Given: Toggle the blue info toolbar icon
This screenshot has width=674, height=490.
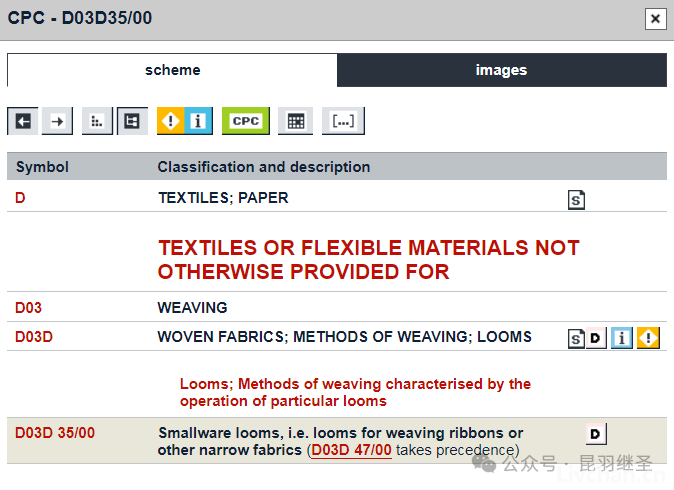Looking at the screenshot, I should point(199,121).
